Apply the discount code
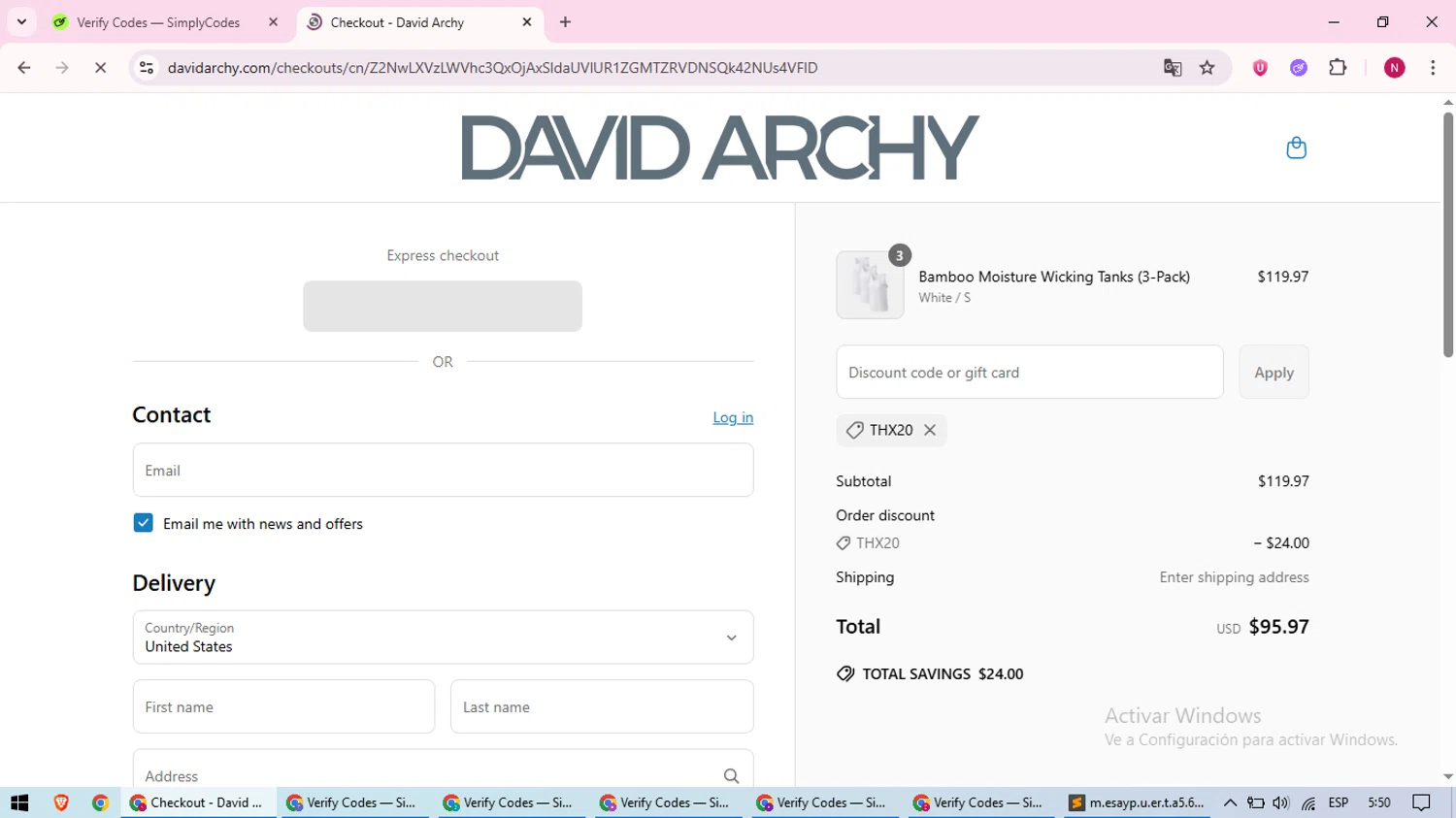This screenshot has width=1456, height=818. [1274, 372]
